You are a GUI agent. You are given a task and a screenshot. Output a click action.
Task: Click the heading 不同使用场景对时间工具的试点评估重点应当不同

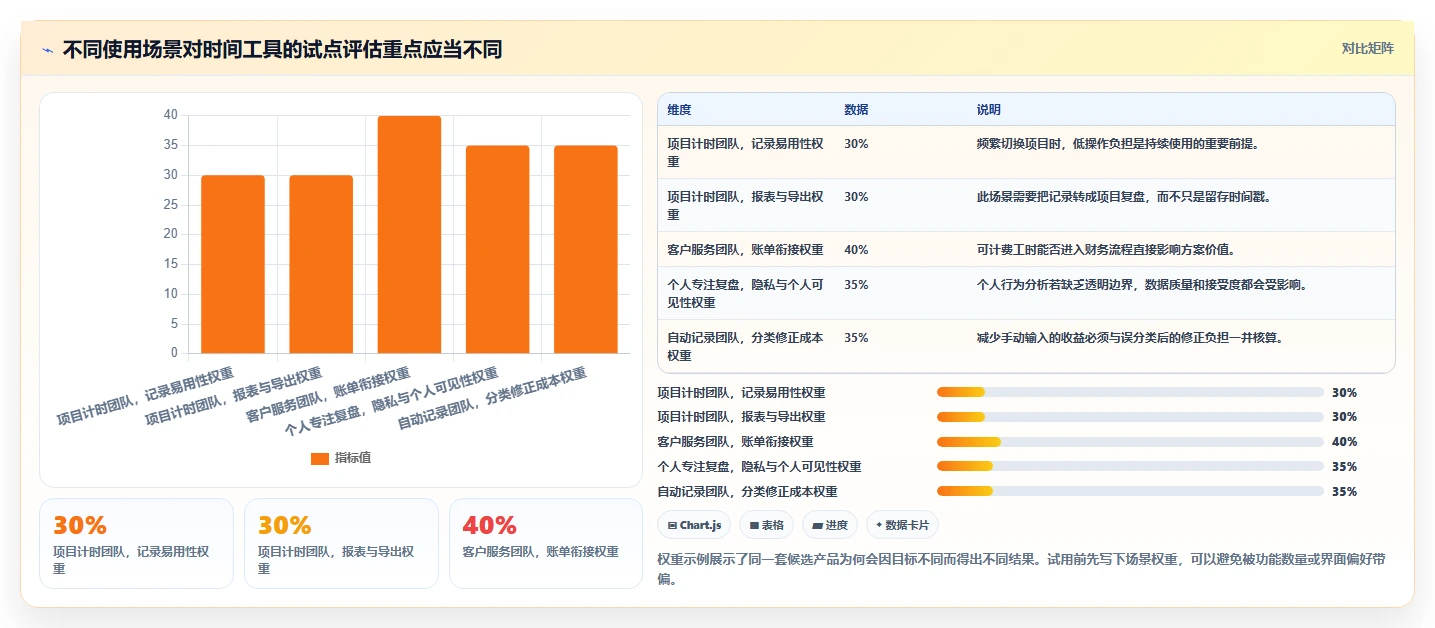282,49
